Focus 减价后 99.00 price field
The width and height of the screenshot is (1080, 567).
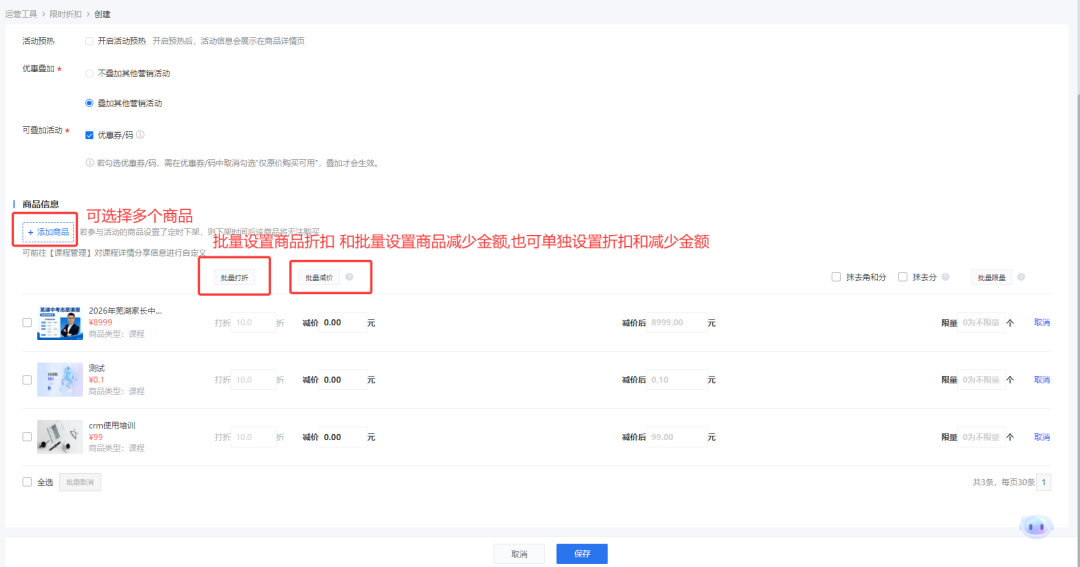tap(676, 437)
